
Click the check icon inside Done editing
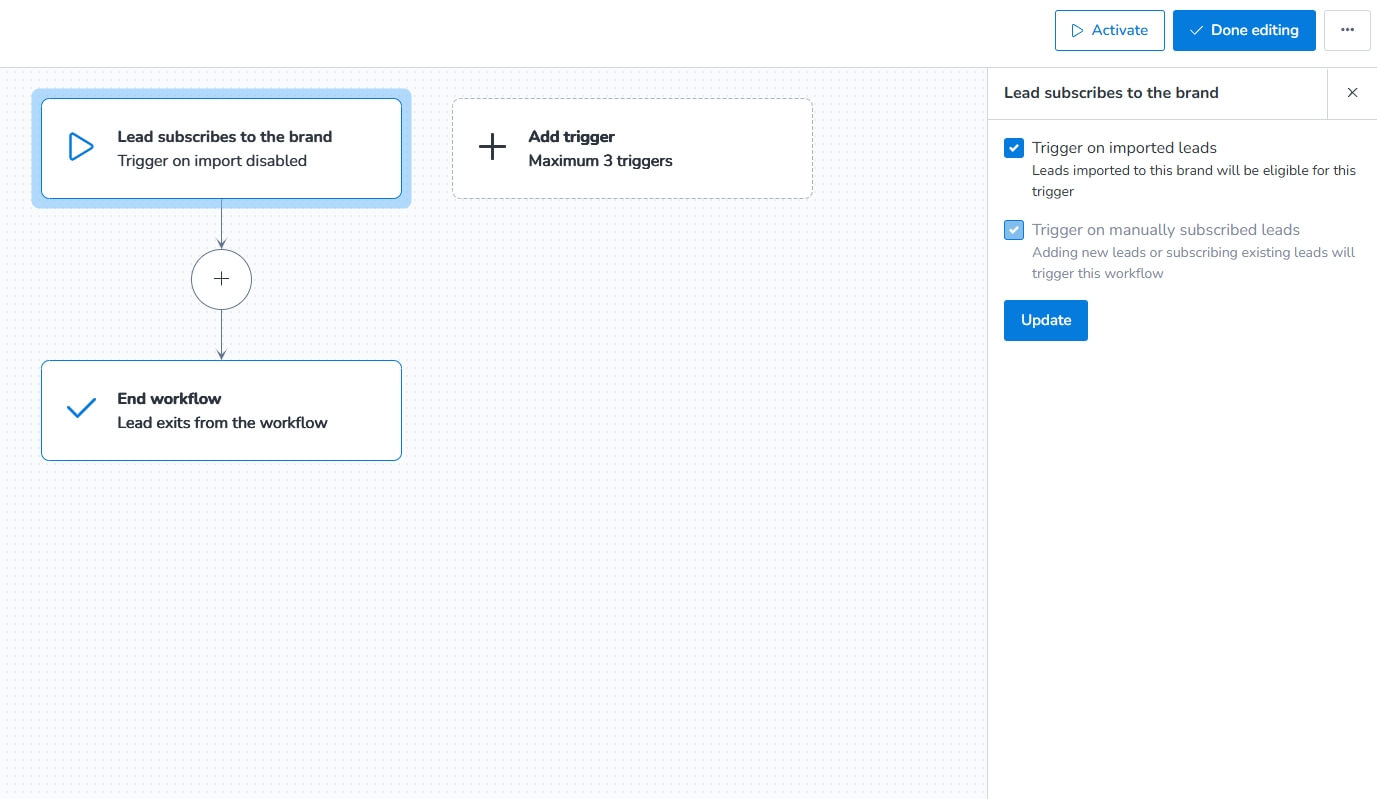pos(1196,30)
